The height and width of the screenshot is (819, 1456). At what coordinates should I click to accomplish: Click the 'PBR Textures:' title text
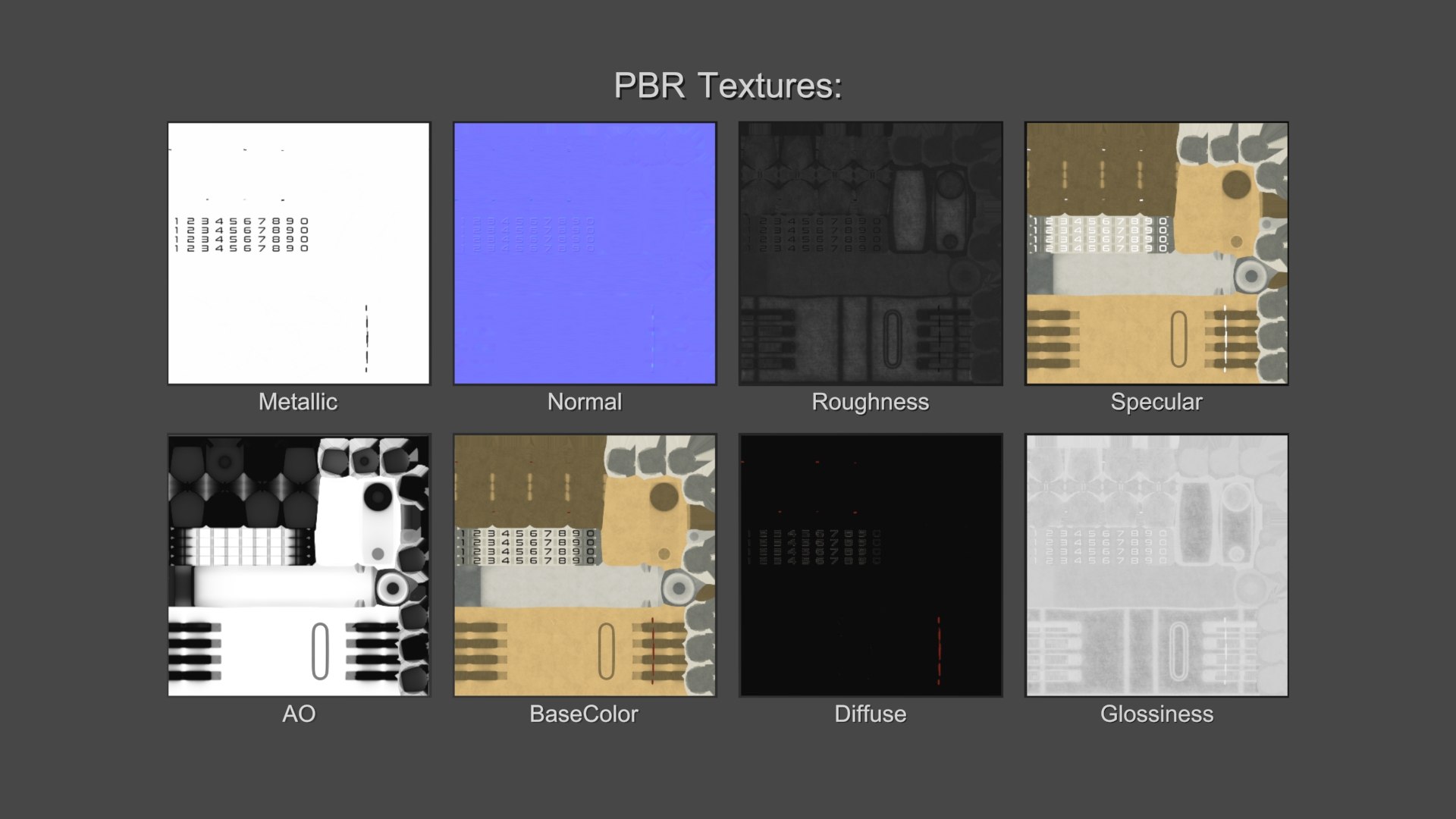[x=727, y=85]
